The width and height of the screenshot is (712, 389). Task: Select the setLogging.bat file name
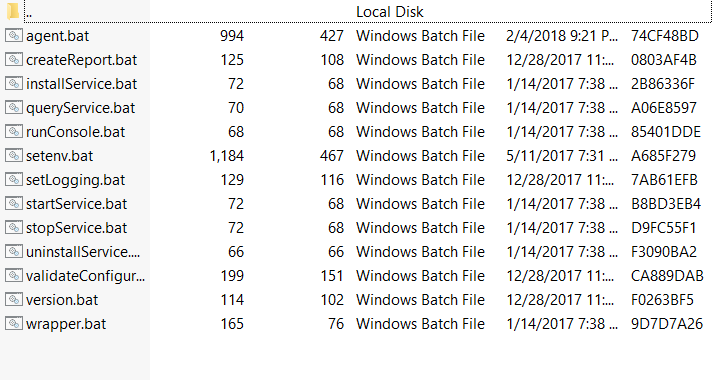point(75,180)
